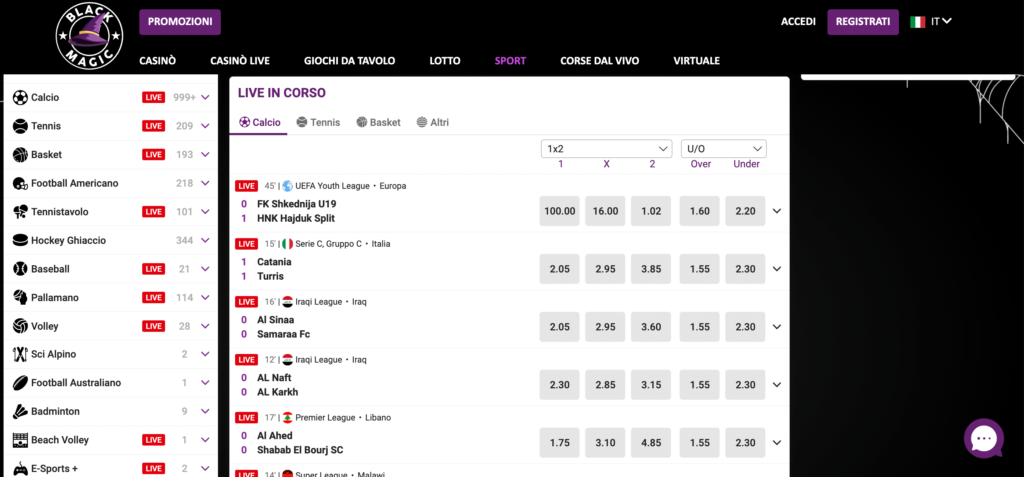
Task: Click the Black Magic wizard hat logo
Action: point(89,35)
